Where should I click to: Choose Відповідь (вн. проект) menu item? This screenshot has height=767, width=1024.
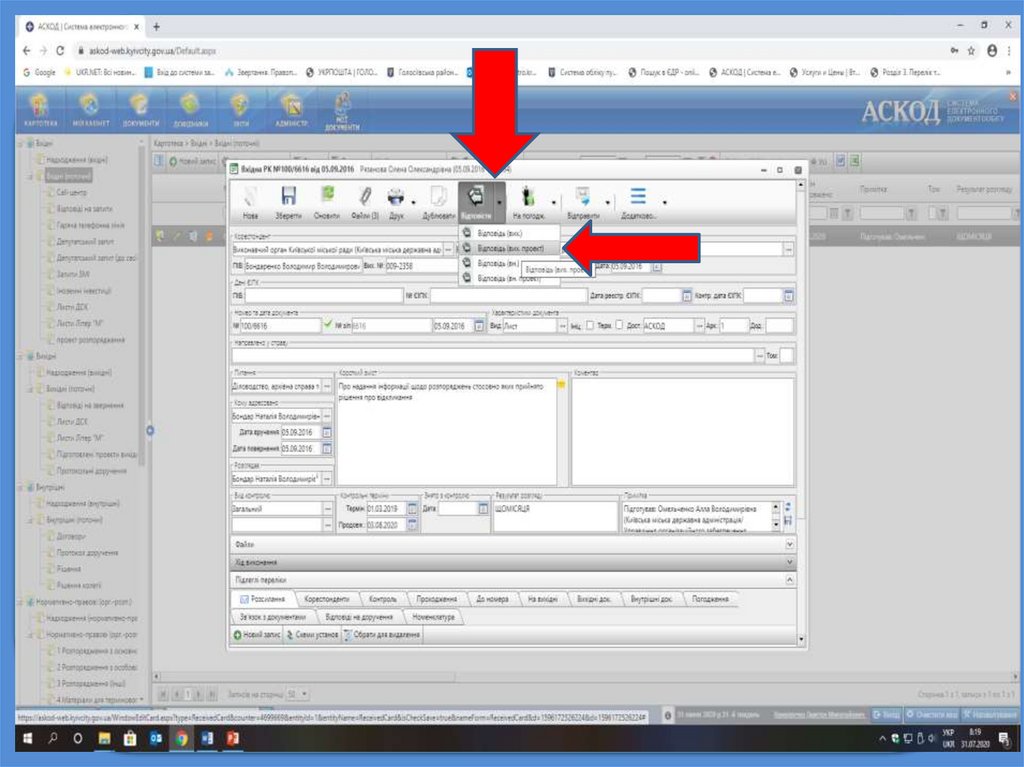509,278
